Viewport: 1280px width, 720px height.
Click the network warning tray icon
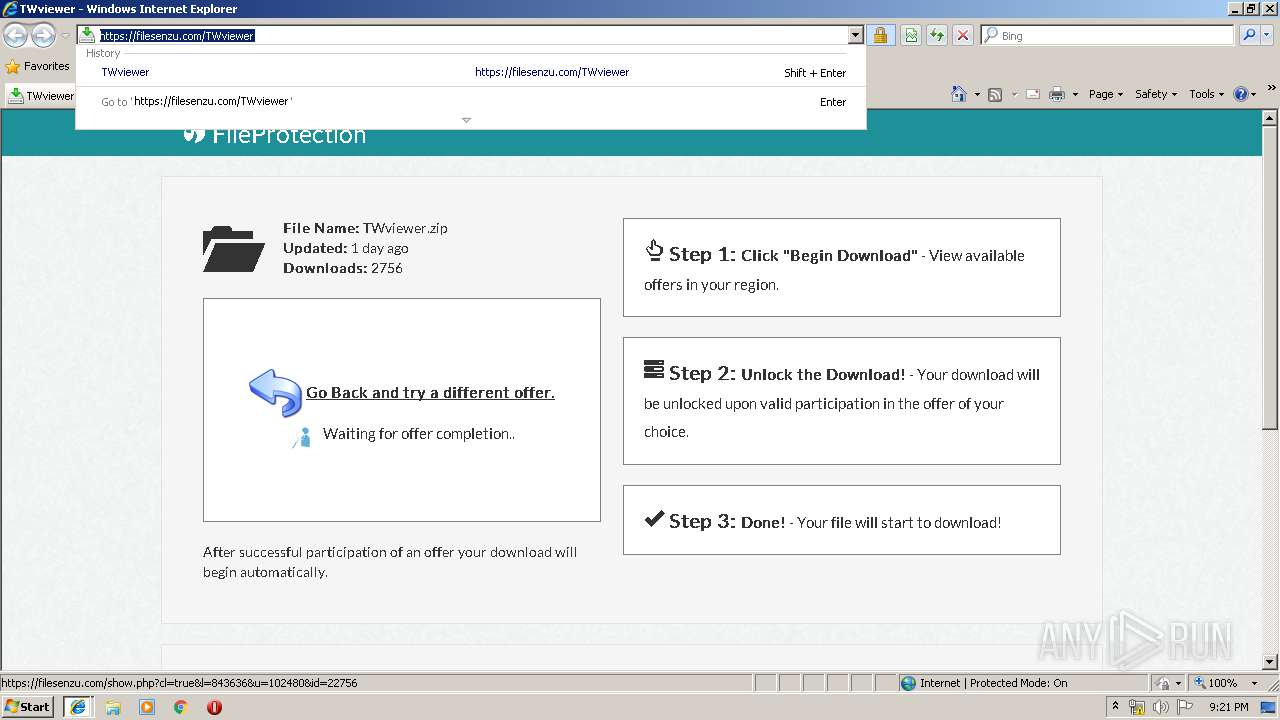pyautogui.click(x=1137, y=707)
